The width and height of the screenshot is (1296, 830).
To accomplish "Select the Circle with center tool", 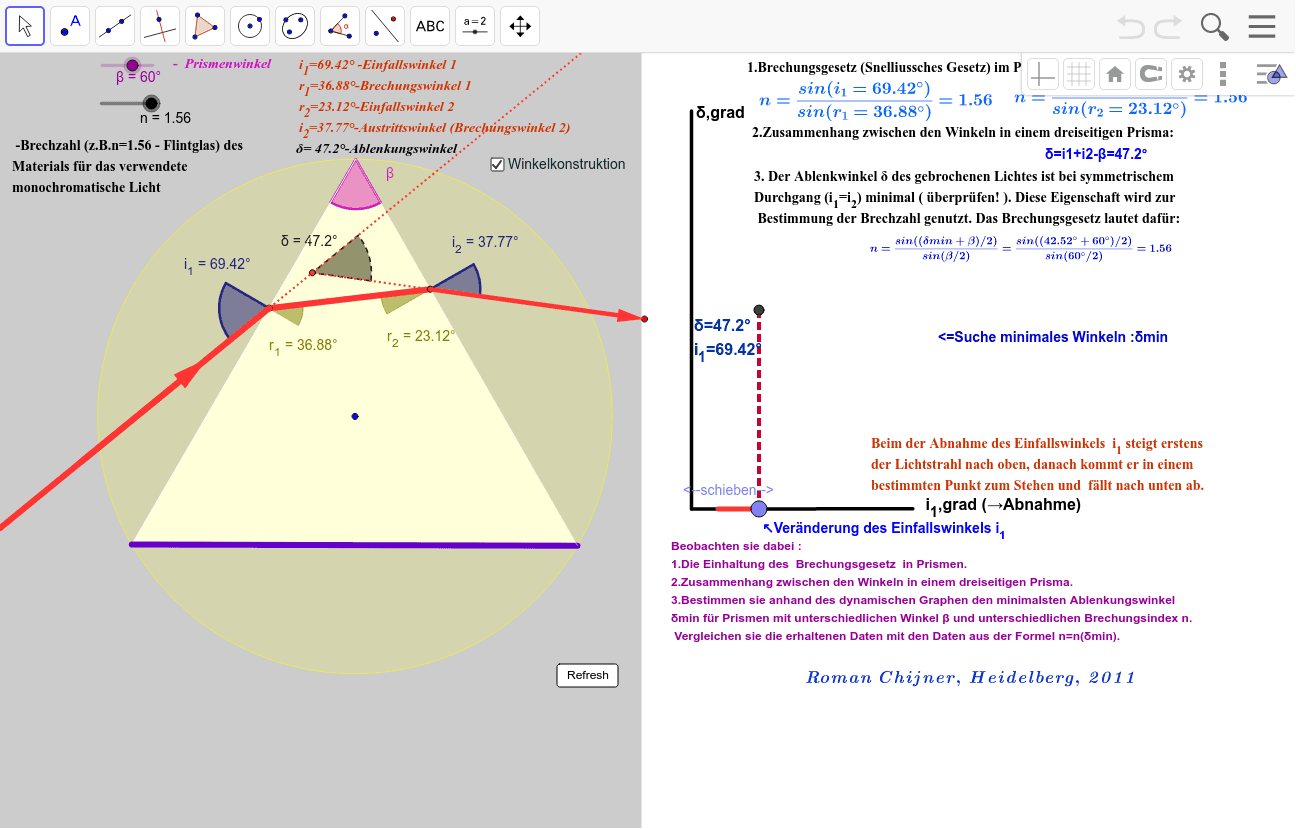I will pyautogui.click(x=250, y=26).
